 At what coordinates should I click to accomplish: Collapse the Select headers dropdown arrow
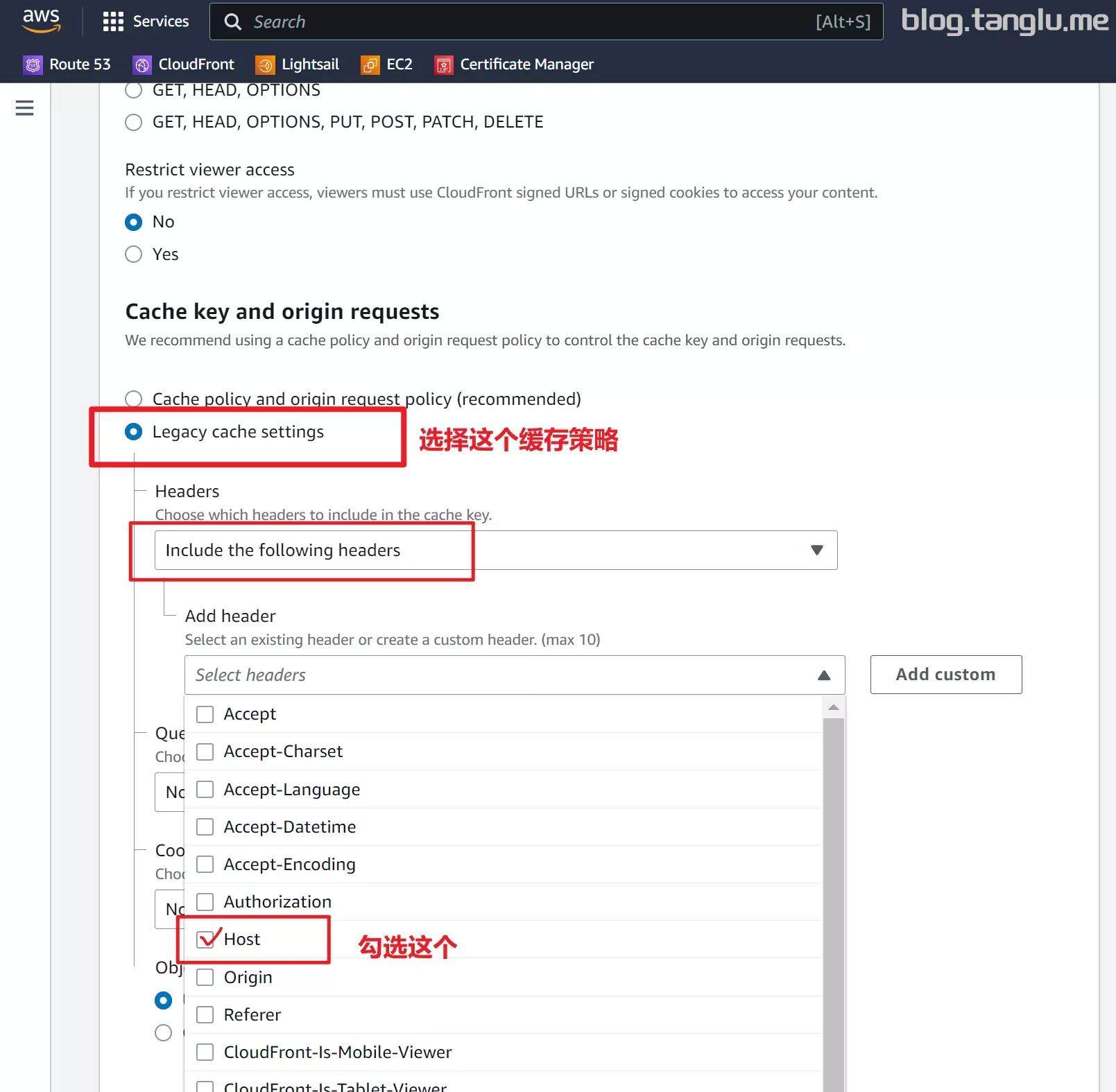[824, 675]
